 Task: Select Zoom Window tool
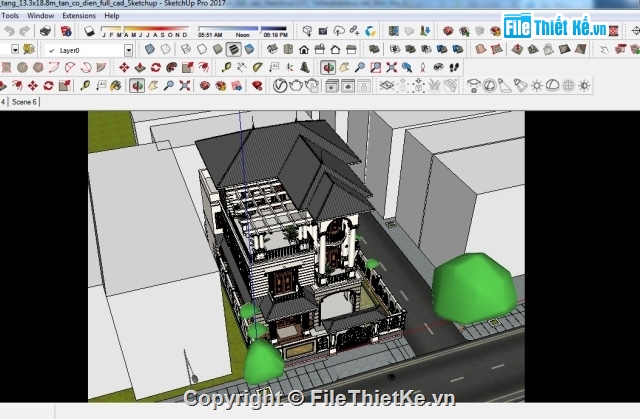376,67
